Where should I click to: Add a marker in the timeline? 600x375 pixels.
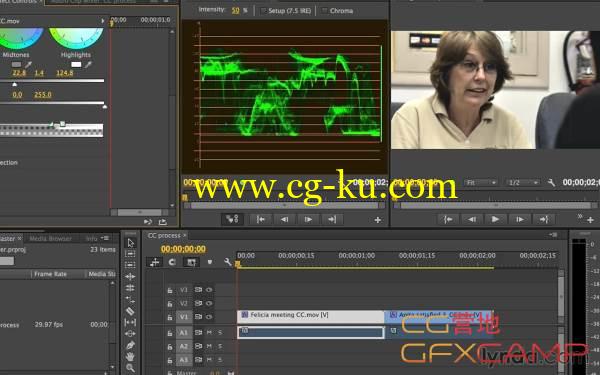coord(210,262)
